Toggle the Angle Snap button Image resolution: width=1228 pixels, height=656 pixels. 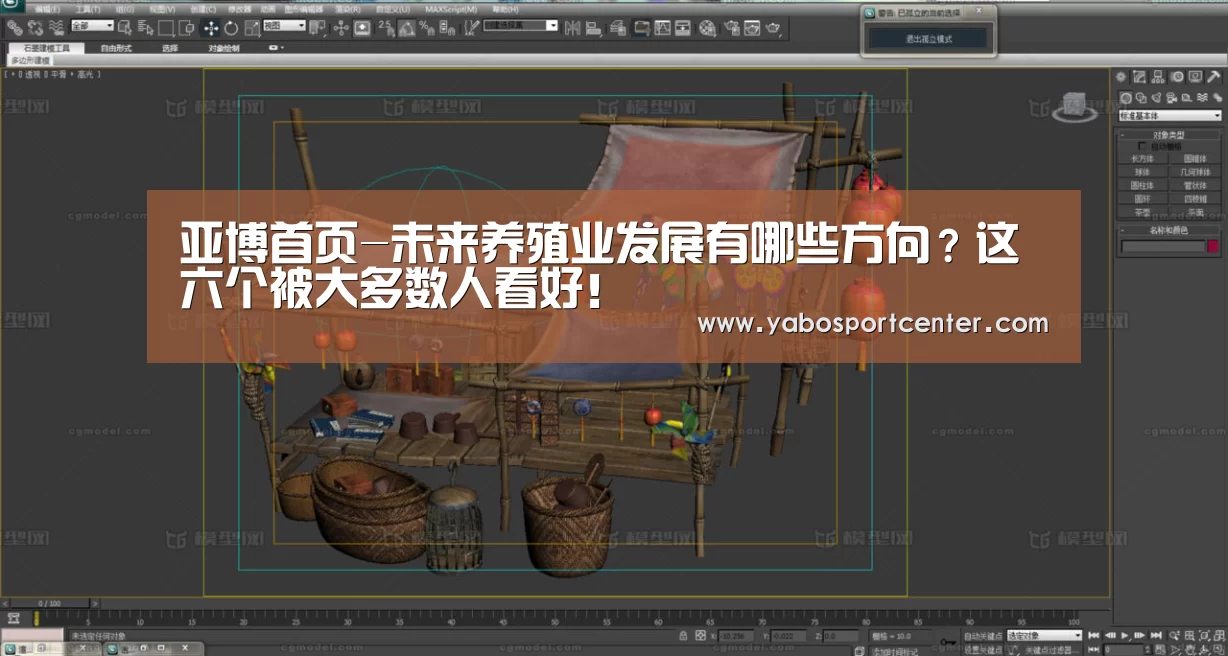coord(406,27)
